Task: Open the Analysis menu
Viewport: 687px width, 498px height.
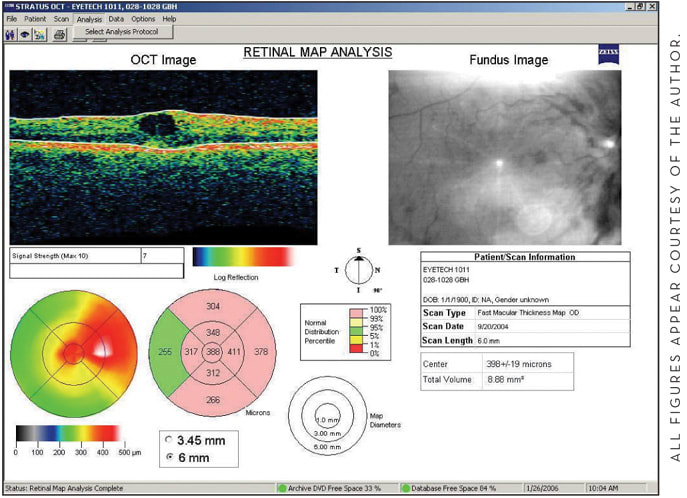Action: (89, 19)
